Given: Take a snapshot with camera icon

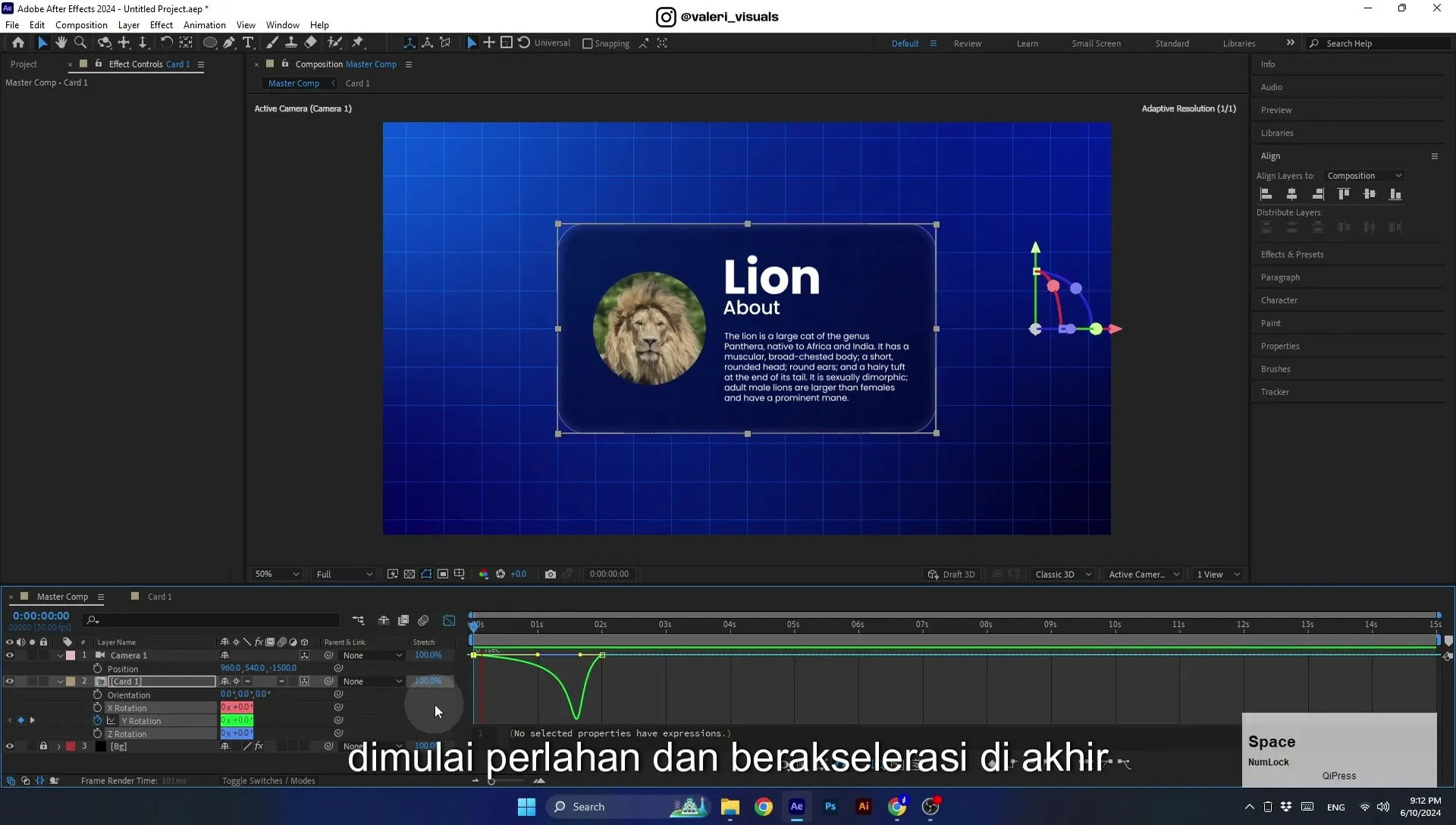Looking at the screenshot, I should pos(551,574).
